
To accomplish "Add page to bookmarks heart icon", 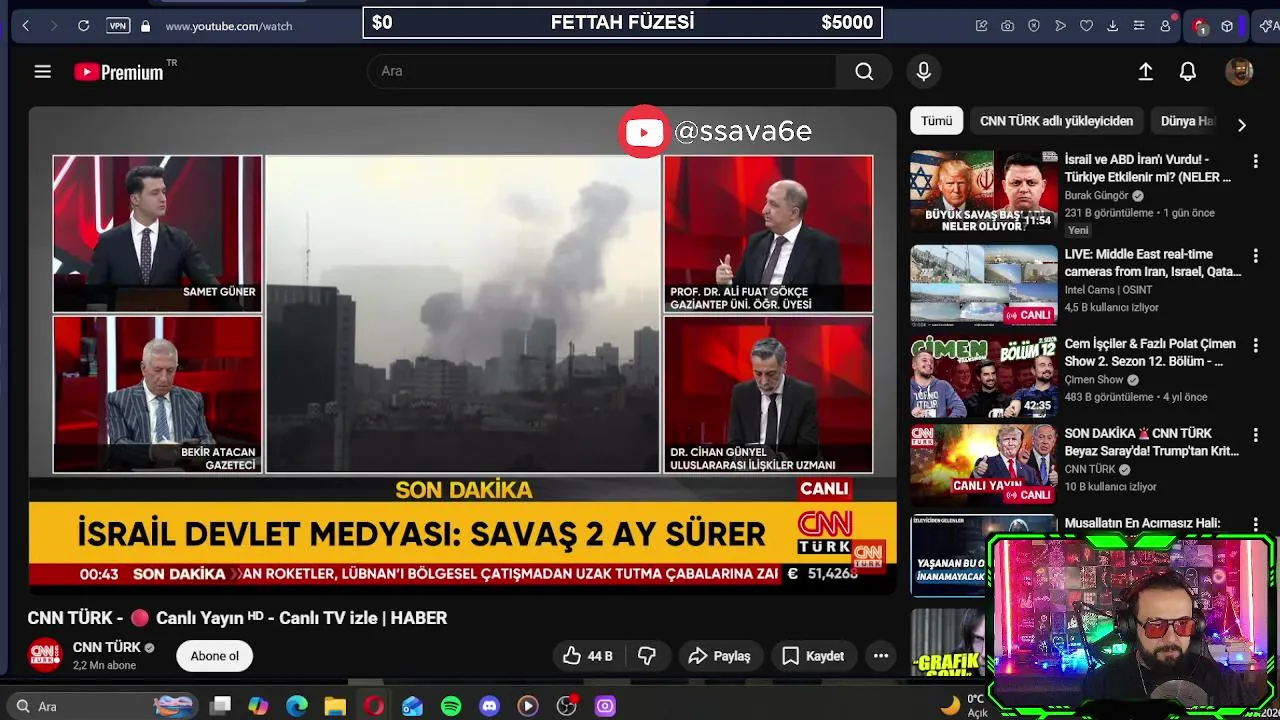I will pos(1086,26).
